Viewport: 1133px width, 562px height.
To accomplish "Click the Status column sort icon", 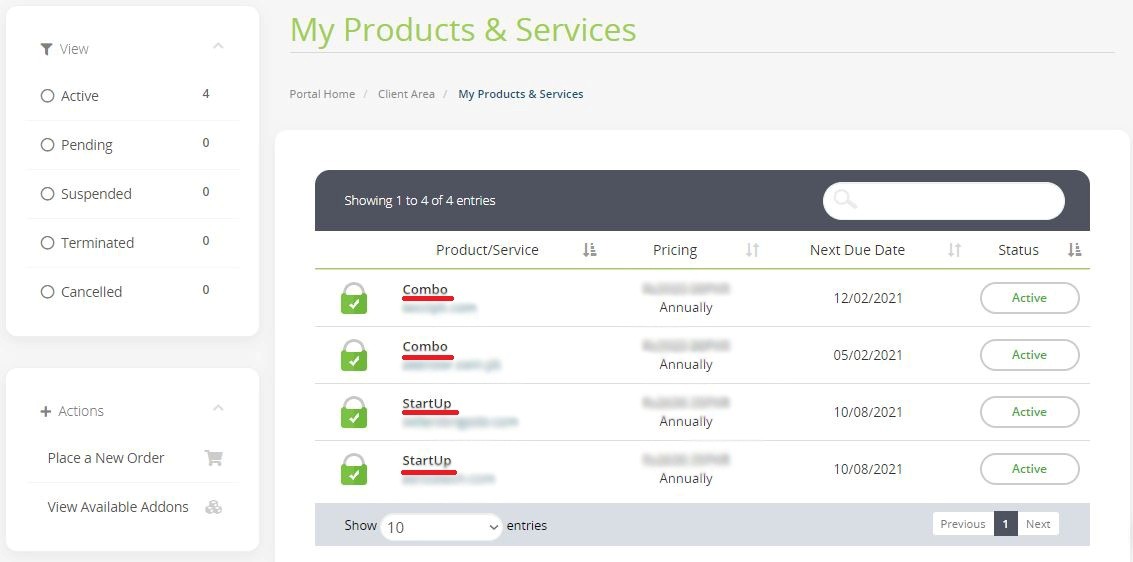I will (x=1074, y=250).
